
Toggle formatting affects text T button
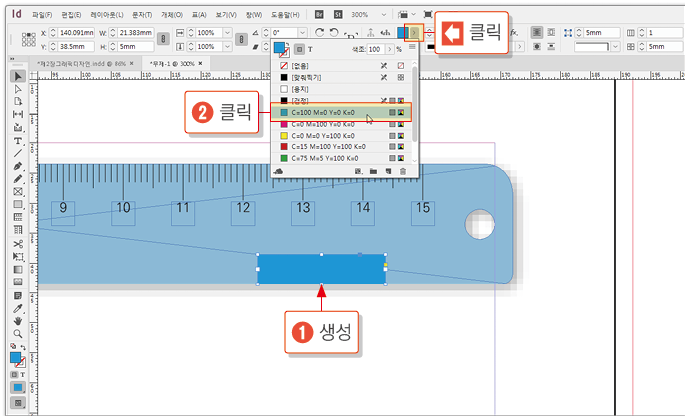(x=310, y=49)
